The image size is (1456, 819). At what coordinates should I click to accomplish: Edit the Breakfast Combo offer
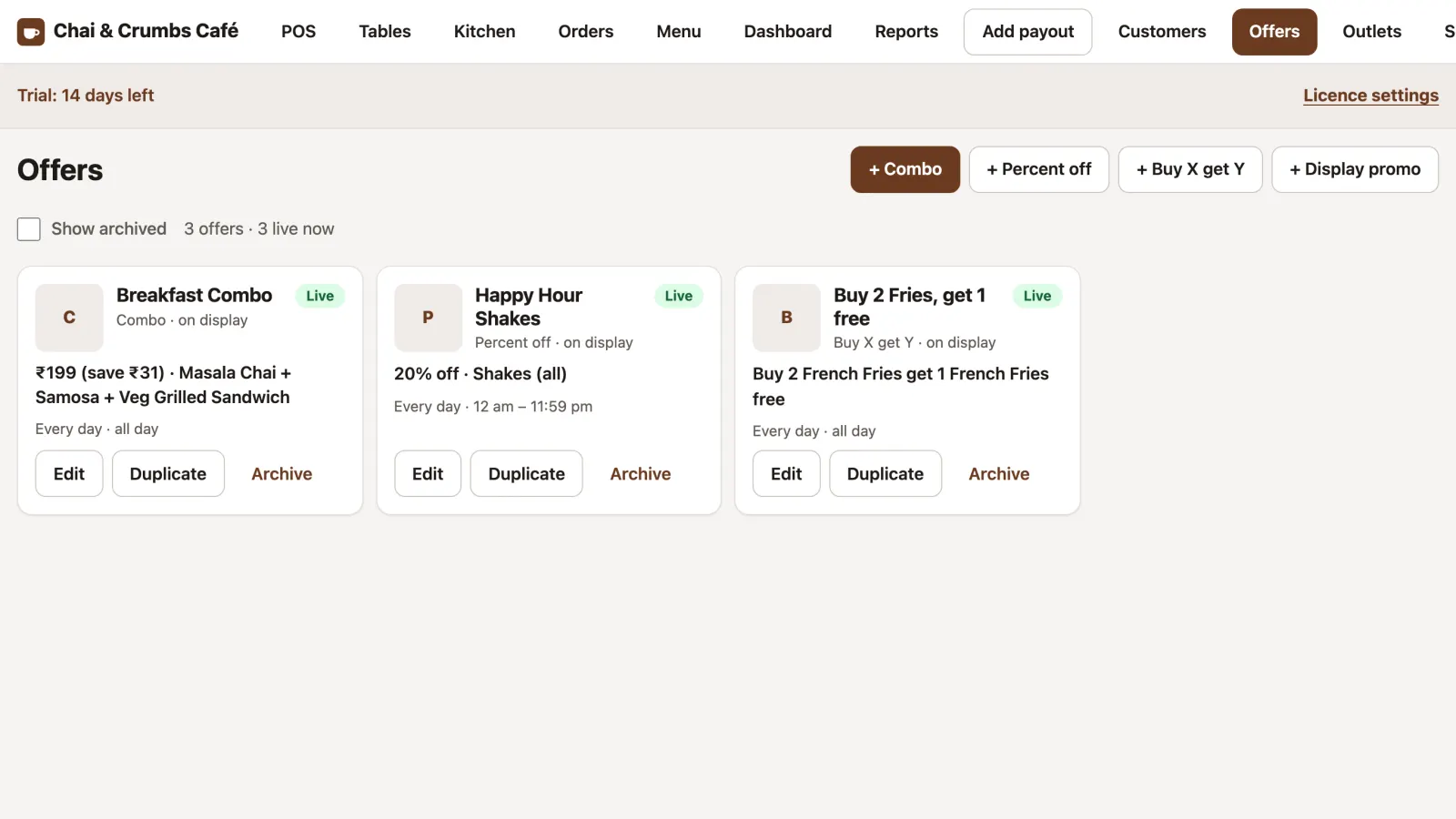69,474
